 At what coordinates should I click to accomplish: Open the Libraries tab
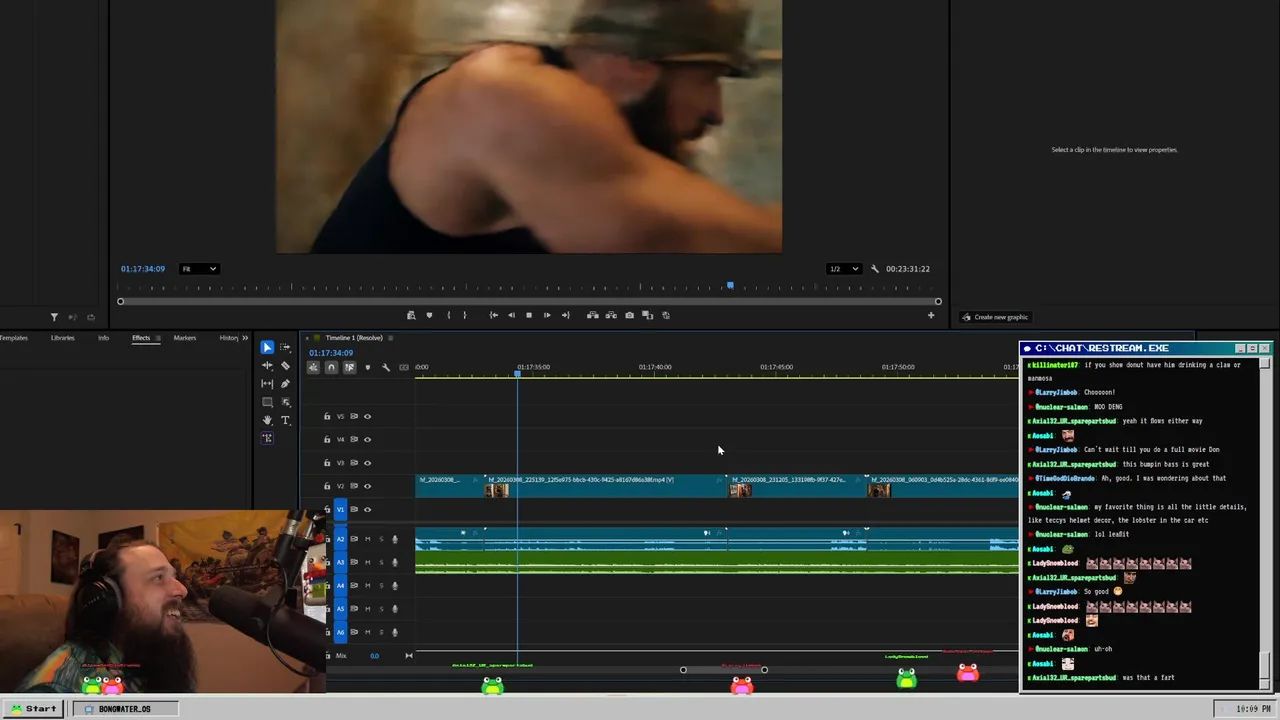click(x=63, y=338)
